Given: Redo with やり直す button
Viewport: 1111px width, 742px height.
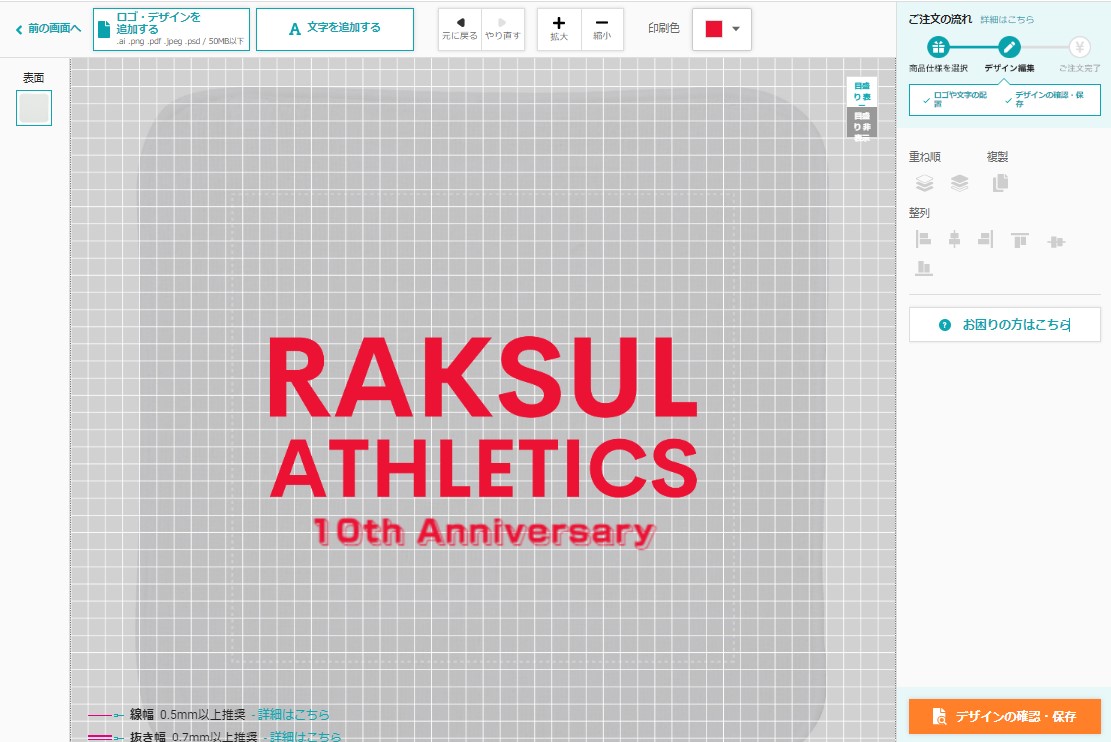Looking at the screenshot, I should [x=503, y=30].
